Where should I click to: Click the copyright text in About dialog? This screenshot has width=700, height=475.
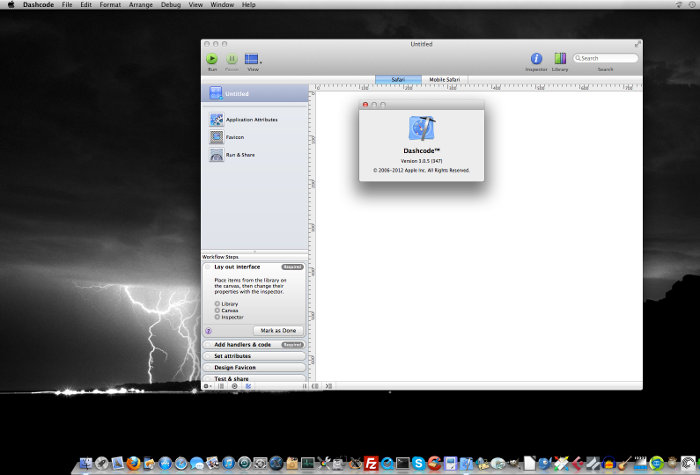421,170
